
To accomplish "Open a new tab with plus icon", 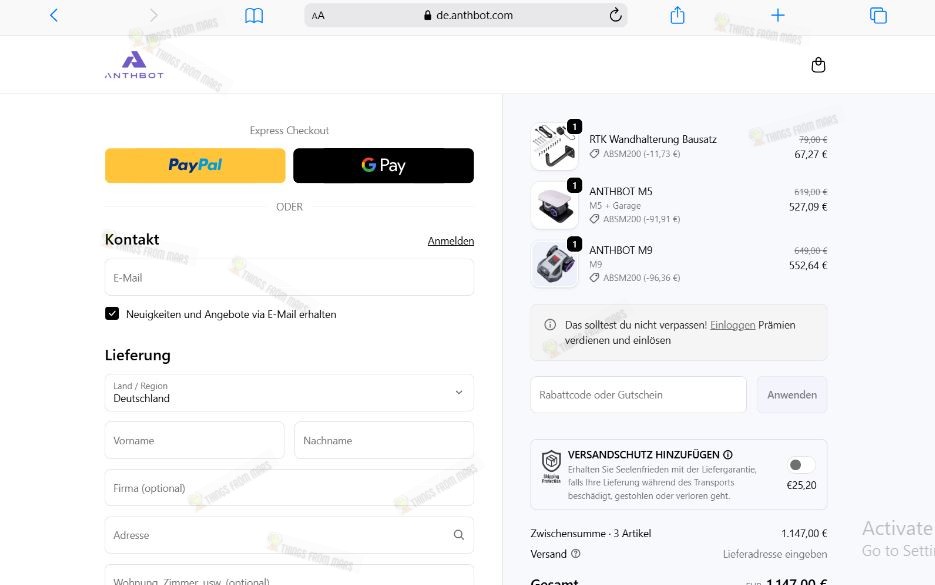I will point(778,15).
